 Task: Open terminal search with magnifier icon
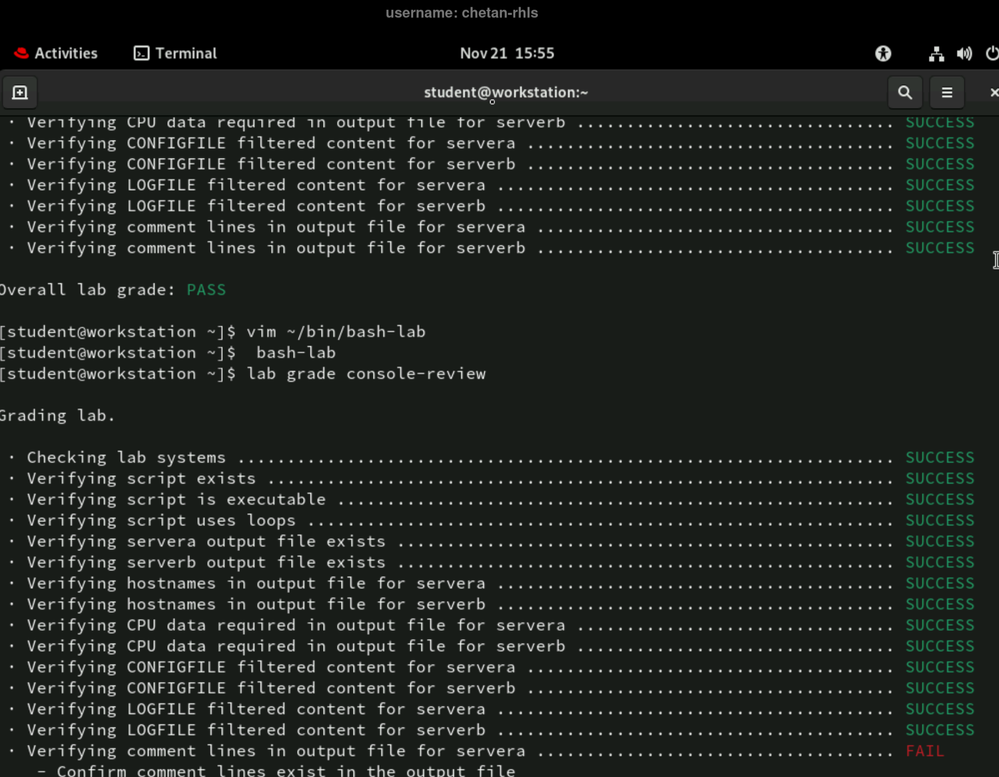click(905, 92)
